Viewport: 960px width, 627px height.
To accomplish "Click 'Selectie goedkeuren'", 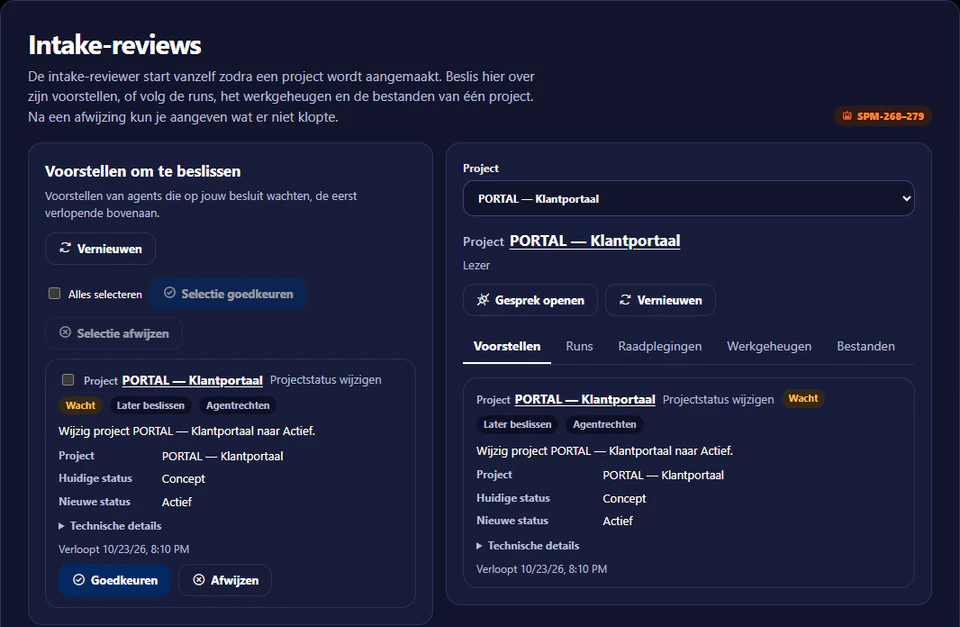I will point(228,294).
